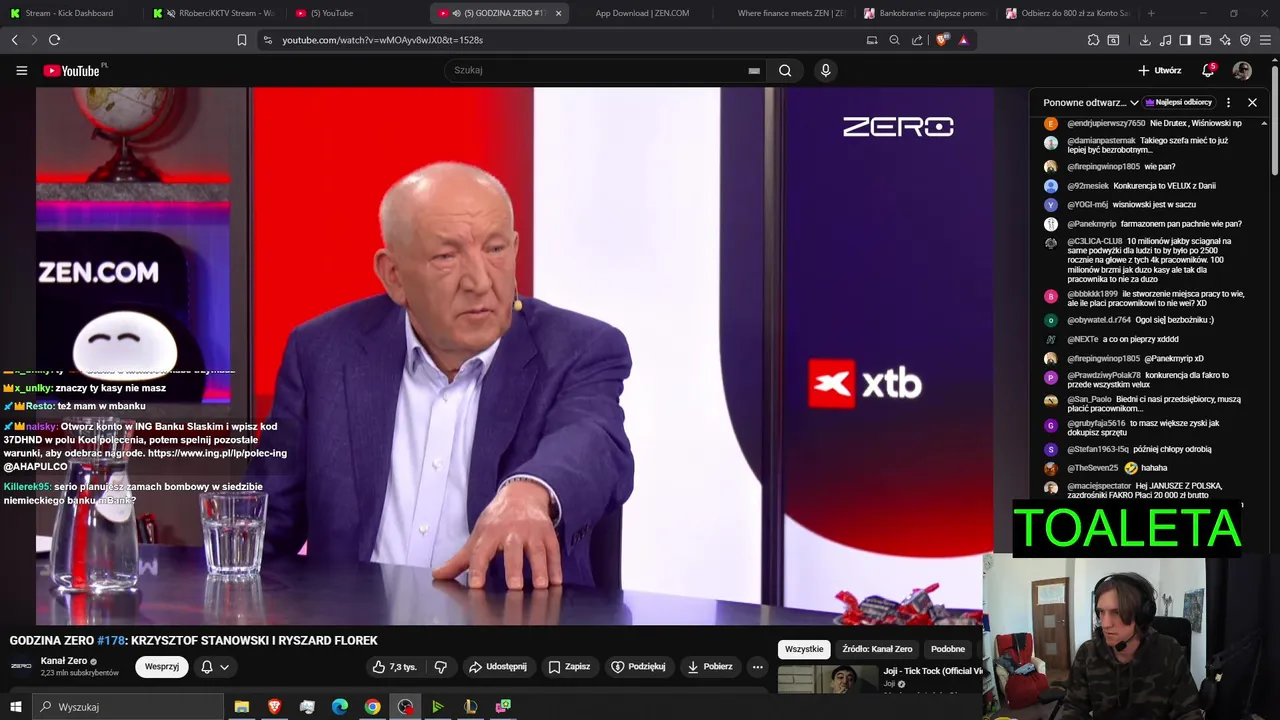
Task: Open the browser extensions puzzle icon
Action: pos(1093,40)
